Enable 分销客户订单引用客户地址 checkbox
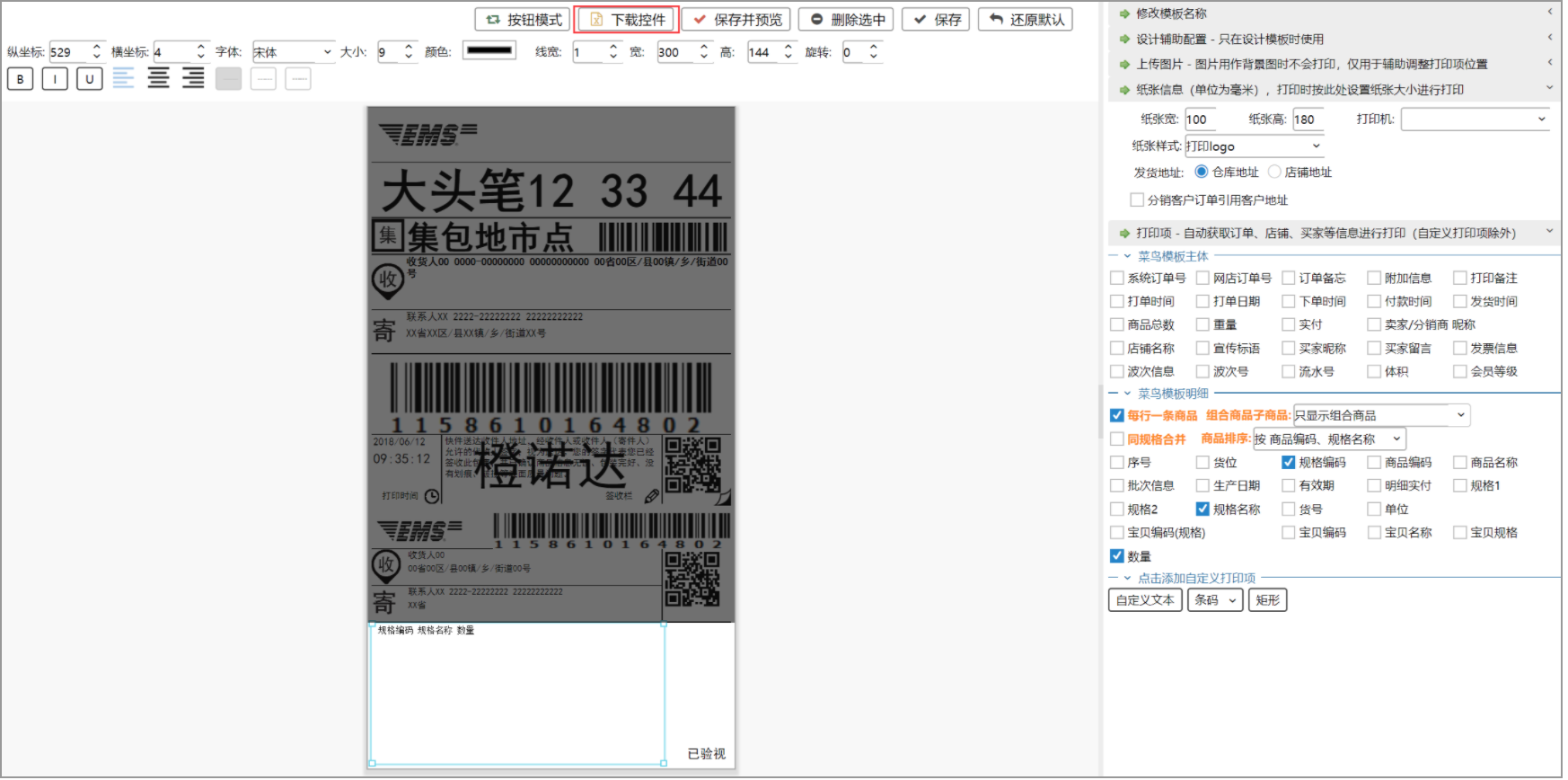Image resolution: width=1568 pixels, height=780 pixels. tap(1137, 199)
